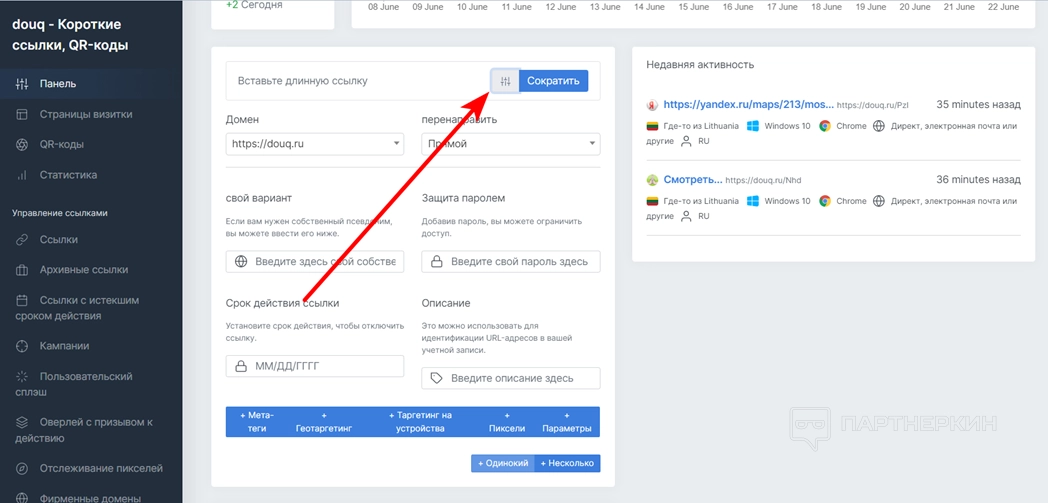The image size is (1048, 503).
Task: Click the +2 Сегодня text
Action: click(254, 5)
